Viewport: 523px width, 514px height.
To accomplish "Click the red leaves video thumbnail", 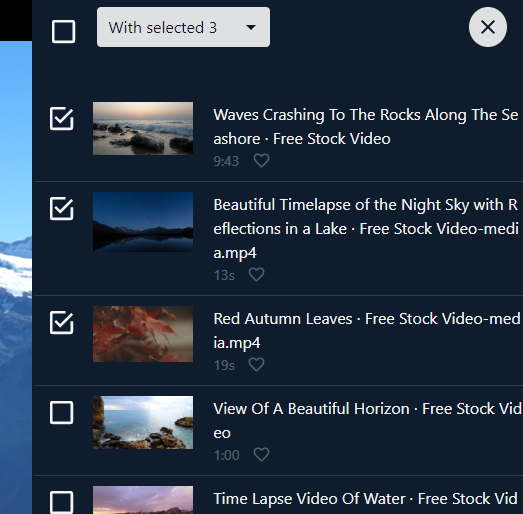I will coord(143,334).
